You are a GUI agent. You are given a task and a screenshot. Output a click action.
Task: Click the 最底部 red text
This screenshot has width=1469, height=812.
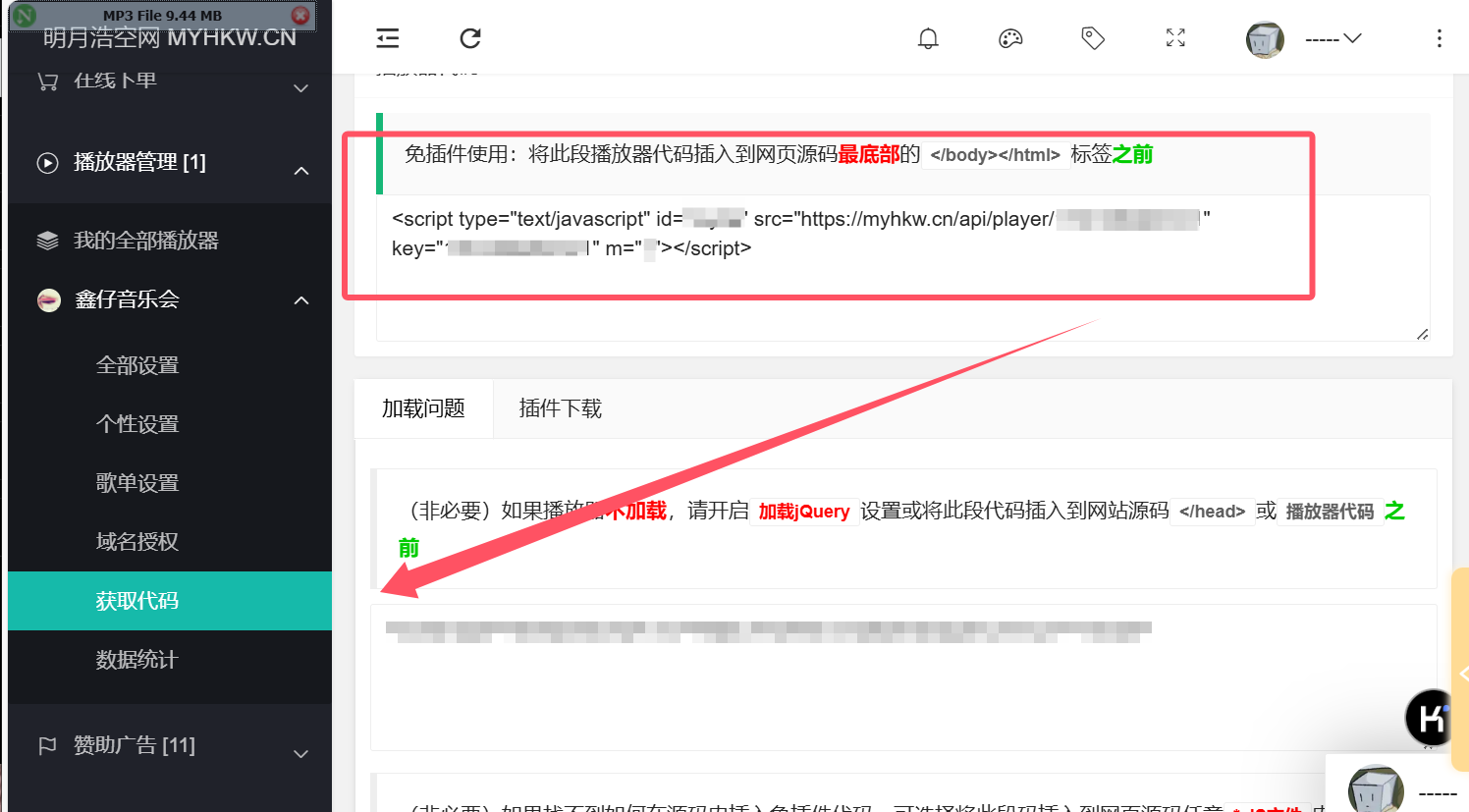click(x=868, y=154)
